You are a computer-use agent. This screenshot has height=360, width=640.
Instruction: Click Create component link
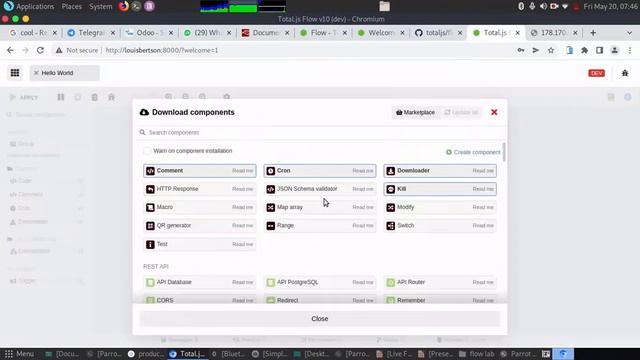(x=473, y=152)
